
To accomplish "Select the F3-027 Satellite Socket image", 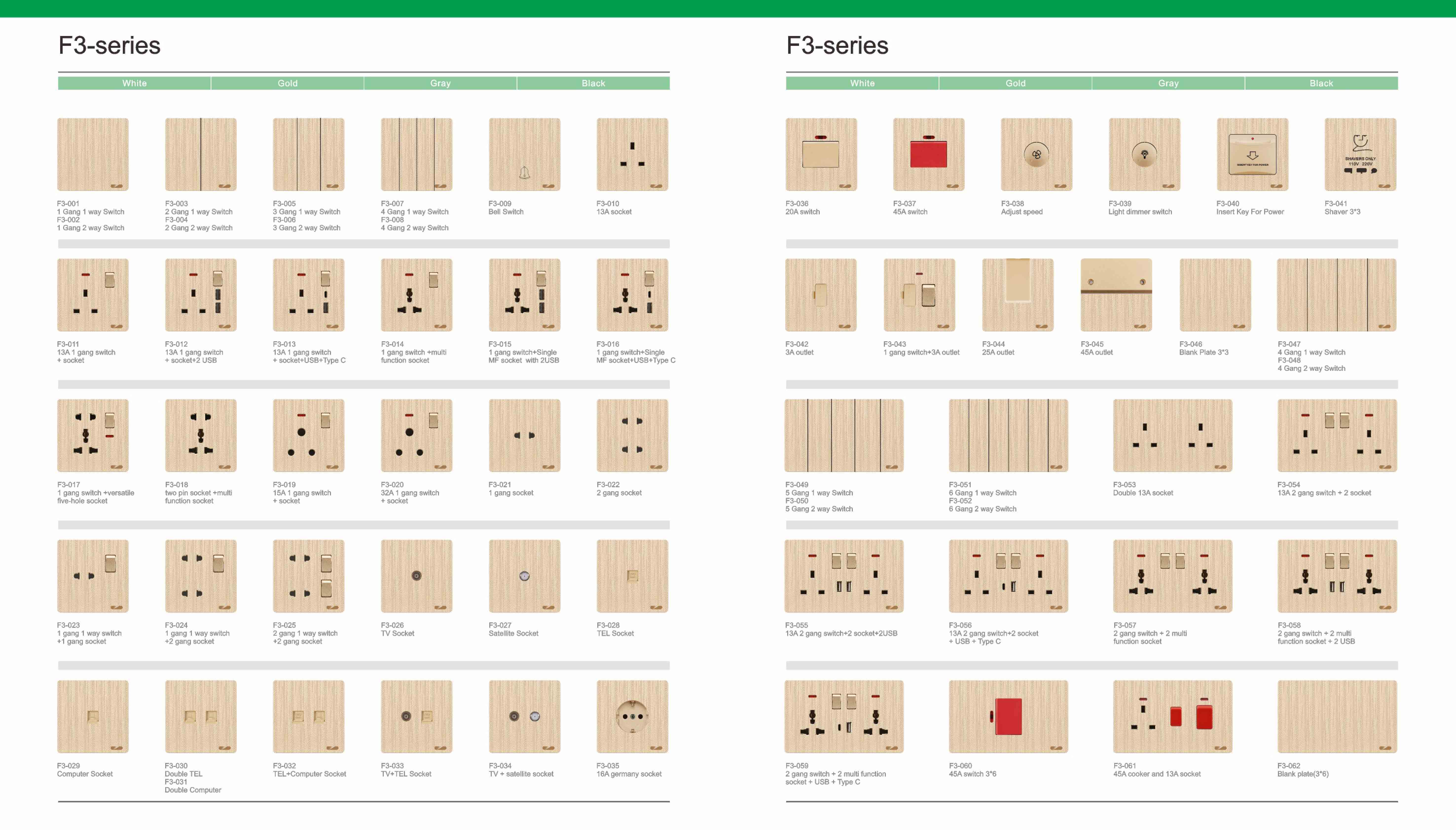I will point(525,576).
